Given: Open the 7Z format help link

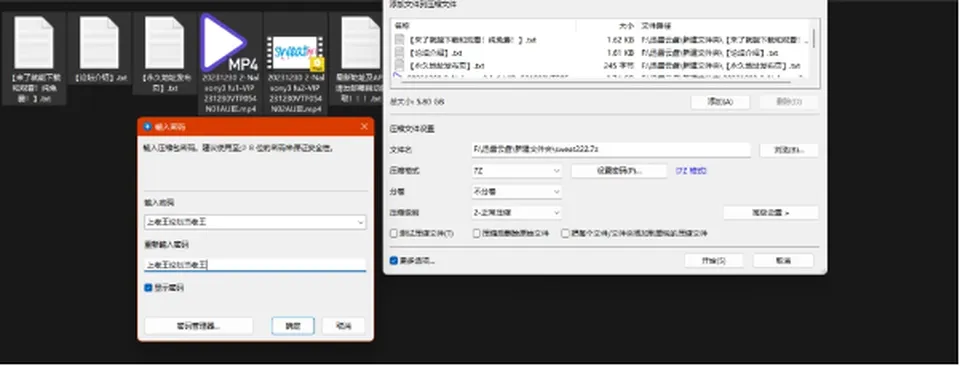Looking at the screenshot, I should 691,171.
